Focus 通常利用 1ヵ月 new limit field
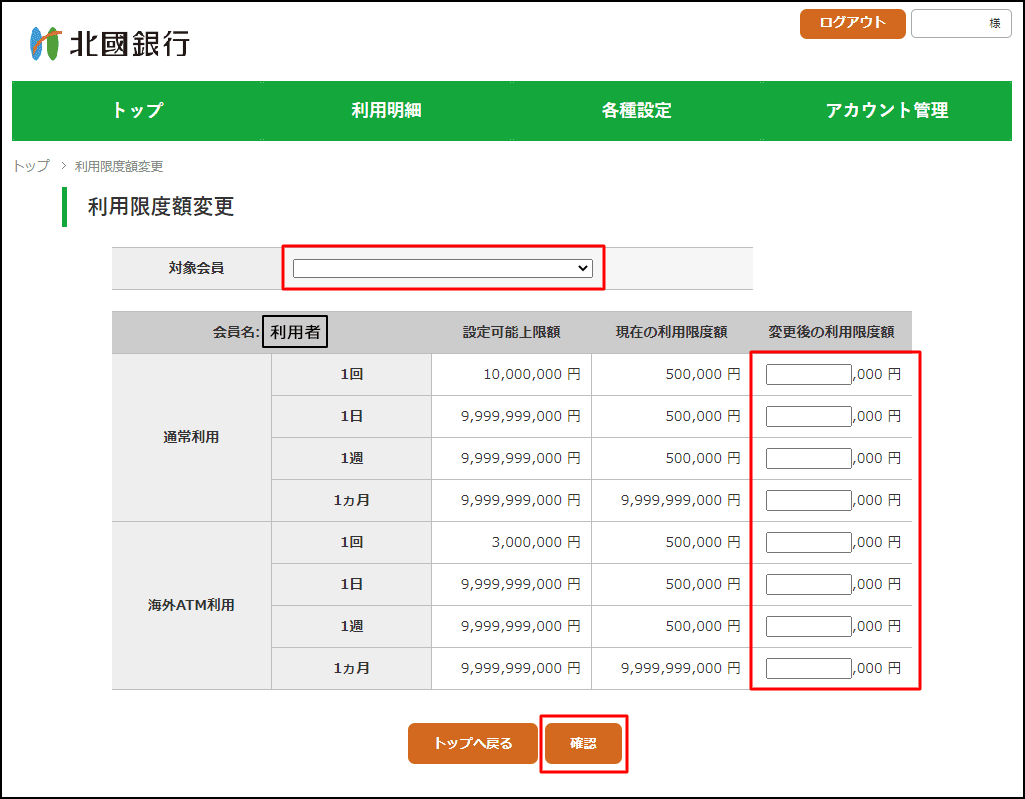The width and height of the screenshot is (1025, 799). pyautogui.click(x=808, y=500)
